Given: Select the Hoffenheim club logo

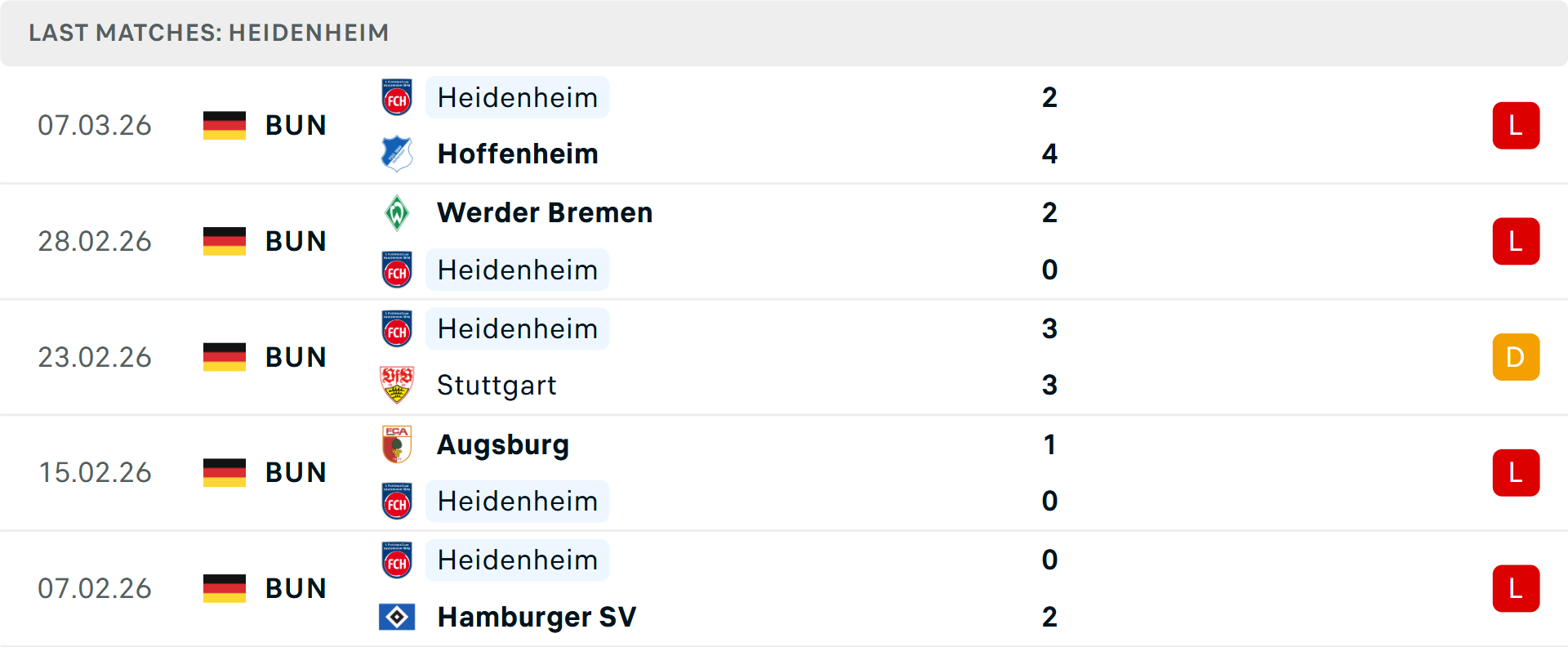Looking at the screenshot, I should pos(397,154).
